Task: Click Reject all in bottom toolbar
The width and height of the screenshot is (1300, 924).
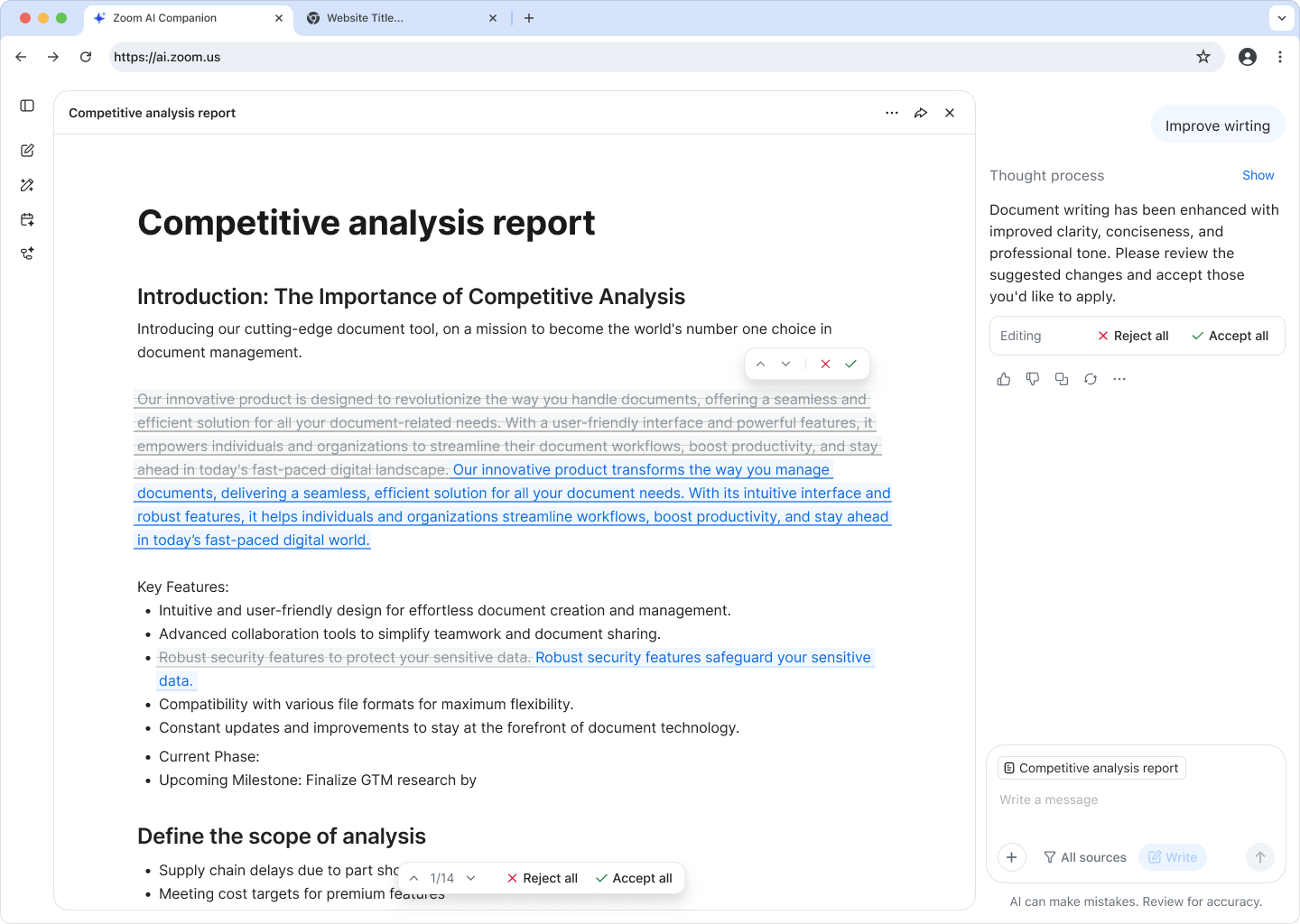Action: coord(542,878)
